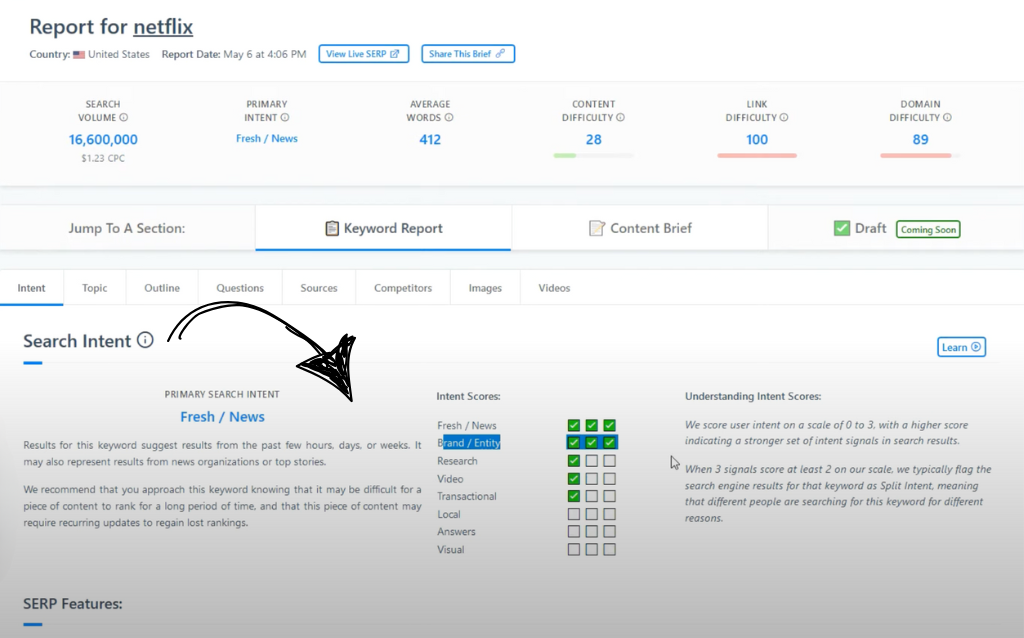Click the Learn video button
The image size is (1024, 638).
tap(961, 347)
